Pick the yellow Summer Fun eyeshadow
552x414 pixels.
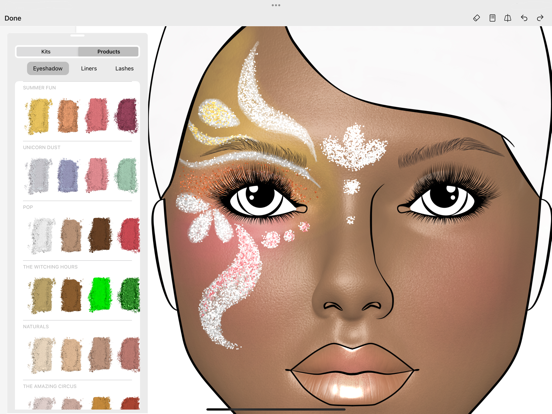[x=38, y=116]
